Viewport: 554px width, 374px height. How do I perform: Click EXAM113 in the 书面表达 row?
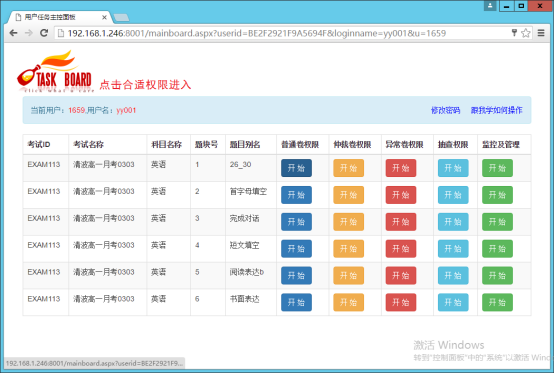pos(44,299)
